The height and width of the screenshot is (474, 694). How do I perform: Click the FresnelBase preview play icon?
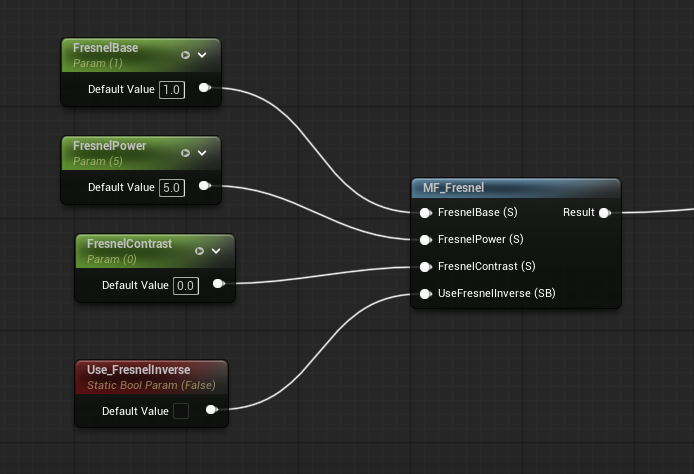point(185,55)
